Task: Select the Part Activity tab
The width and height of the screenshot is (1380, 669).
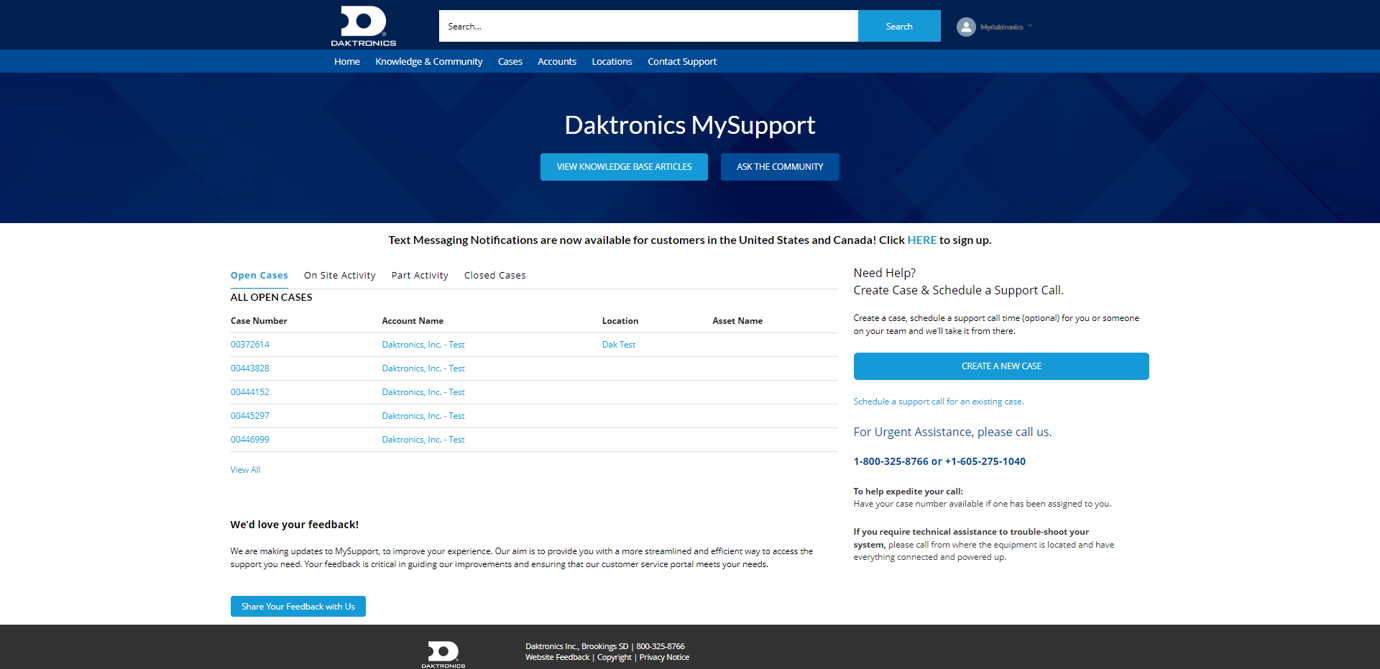Action: click(419, 275)
